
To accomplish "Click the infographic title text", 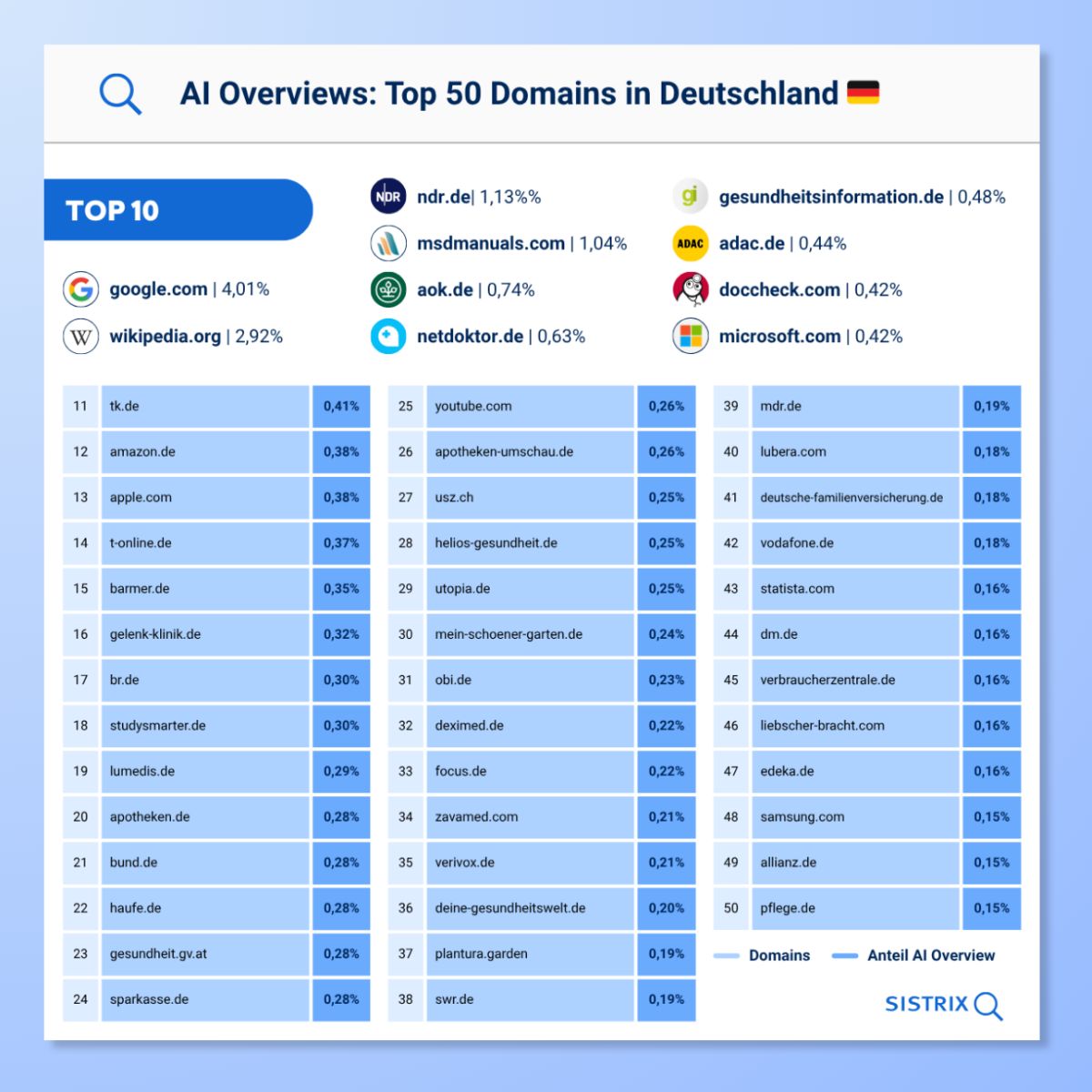I will click(x=509, y=93).
